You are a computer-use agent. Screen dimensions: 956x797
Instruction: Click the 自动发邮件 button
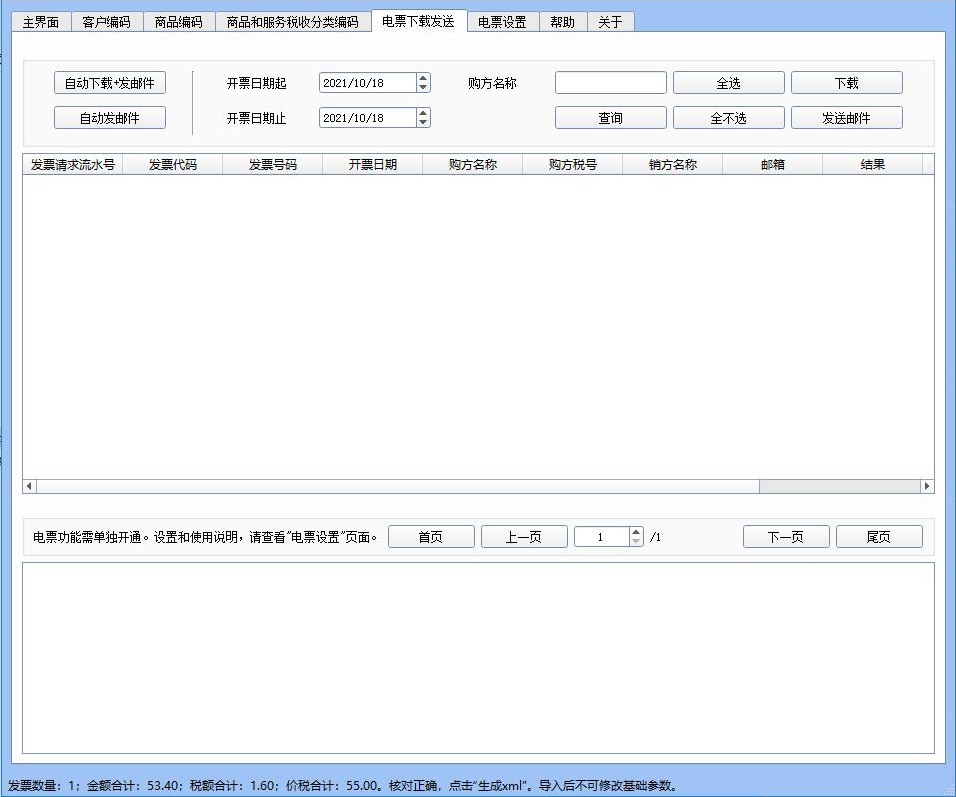coord(109,118)
